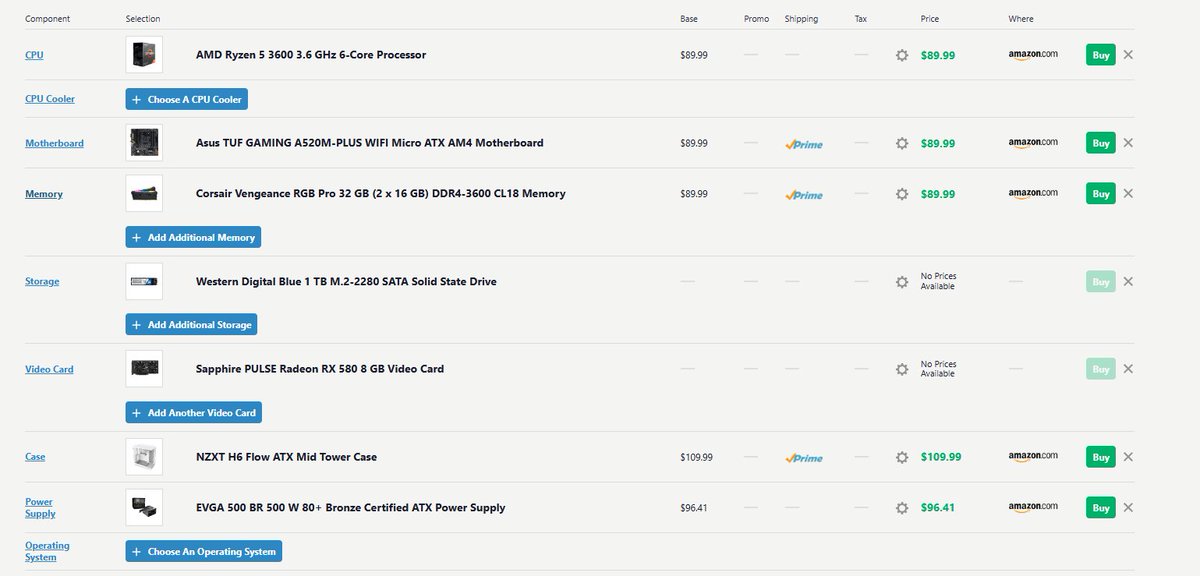Open the Video Card component category link

[x=49, y=369]
